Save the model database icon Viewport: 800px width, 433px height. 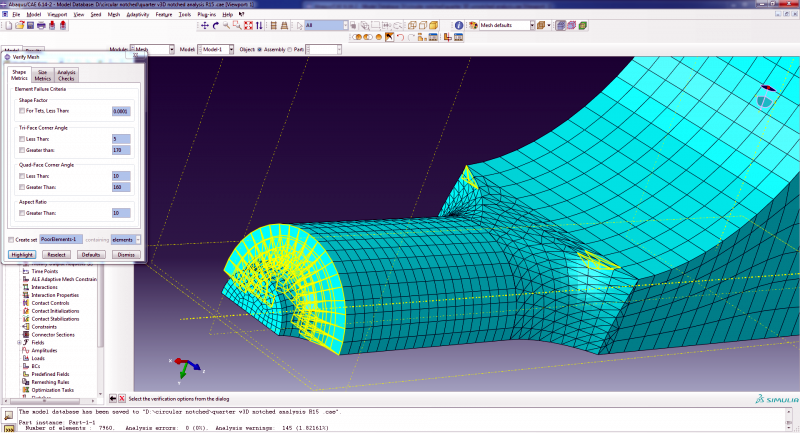(x=31, y=26)
